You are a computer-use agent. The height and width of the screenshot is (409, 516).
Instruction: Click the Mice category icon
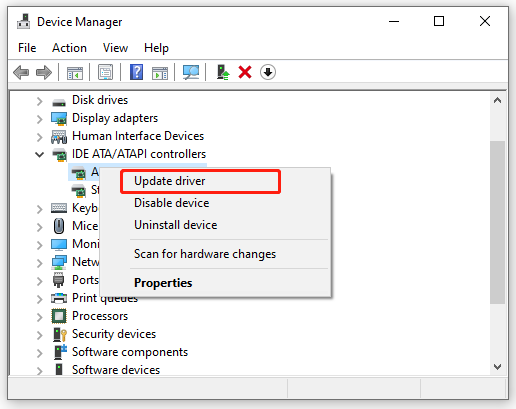59,226
